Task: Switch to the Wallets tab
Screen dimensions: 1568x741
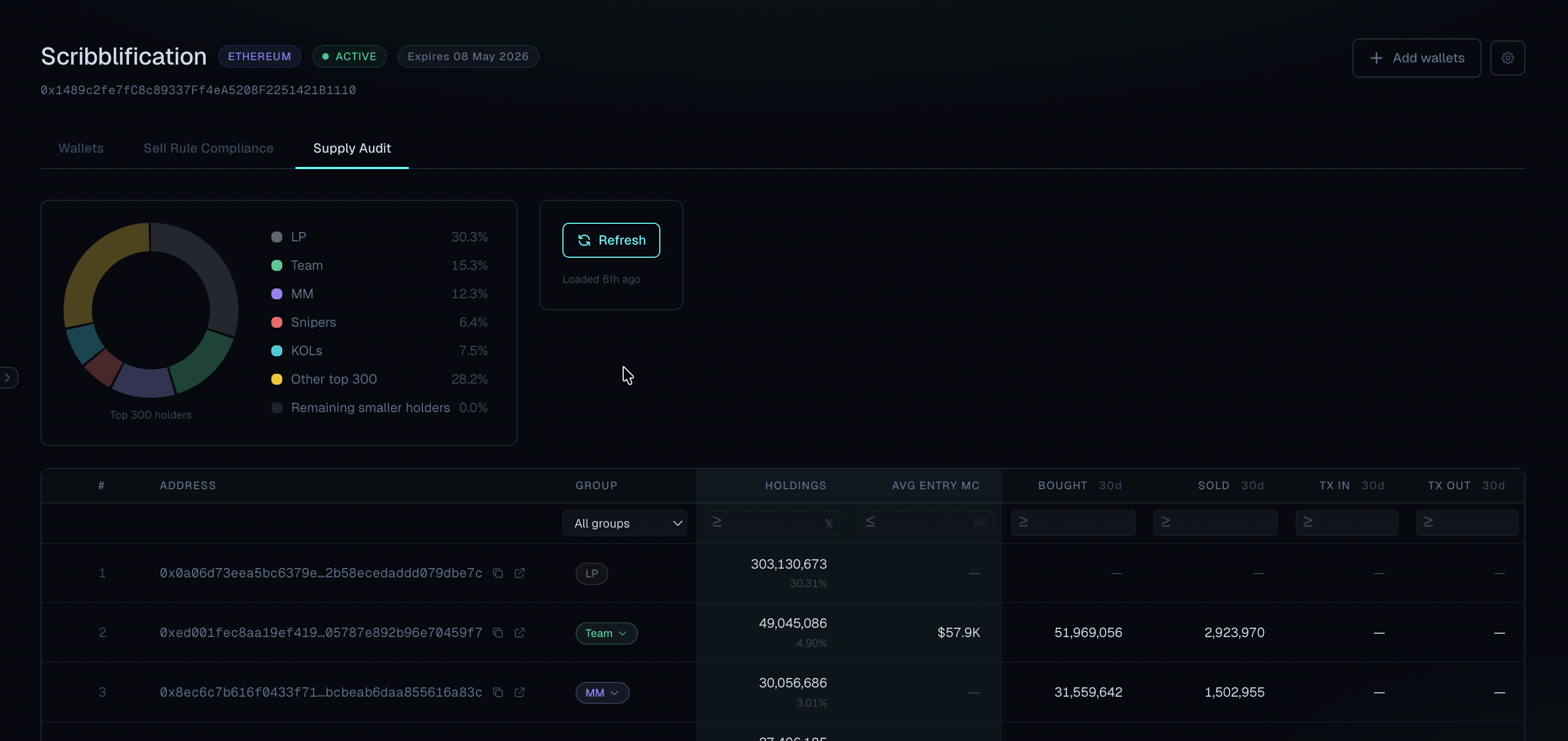Action: tap(81, 148)
